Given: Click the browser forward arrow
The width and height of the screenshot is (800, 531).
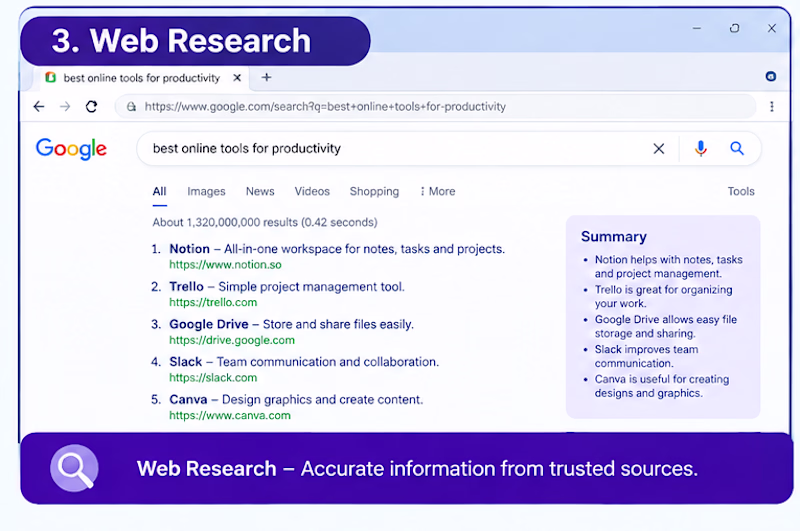Looking at the screenshot, I should click(x=65, y=106).
